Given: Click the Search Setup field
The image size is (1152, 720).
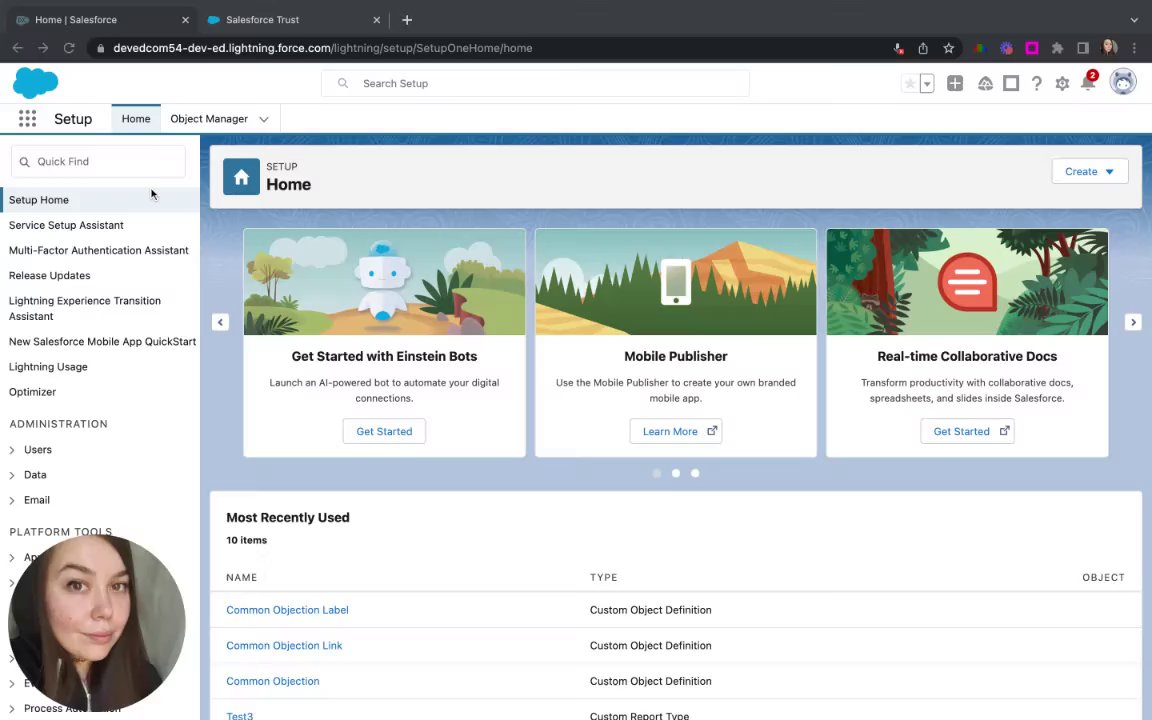Looking at the screenshot, I should click(x=535, y=84).
